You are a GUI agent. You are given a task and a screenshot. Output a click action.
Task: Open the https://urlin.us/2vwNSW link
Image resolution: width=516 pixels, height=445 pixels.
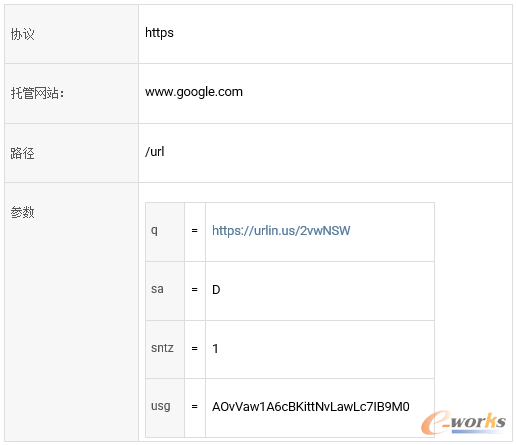(281, 231)
